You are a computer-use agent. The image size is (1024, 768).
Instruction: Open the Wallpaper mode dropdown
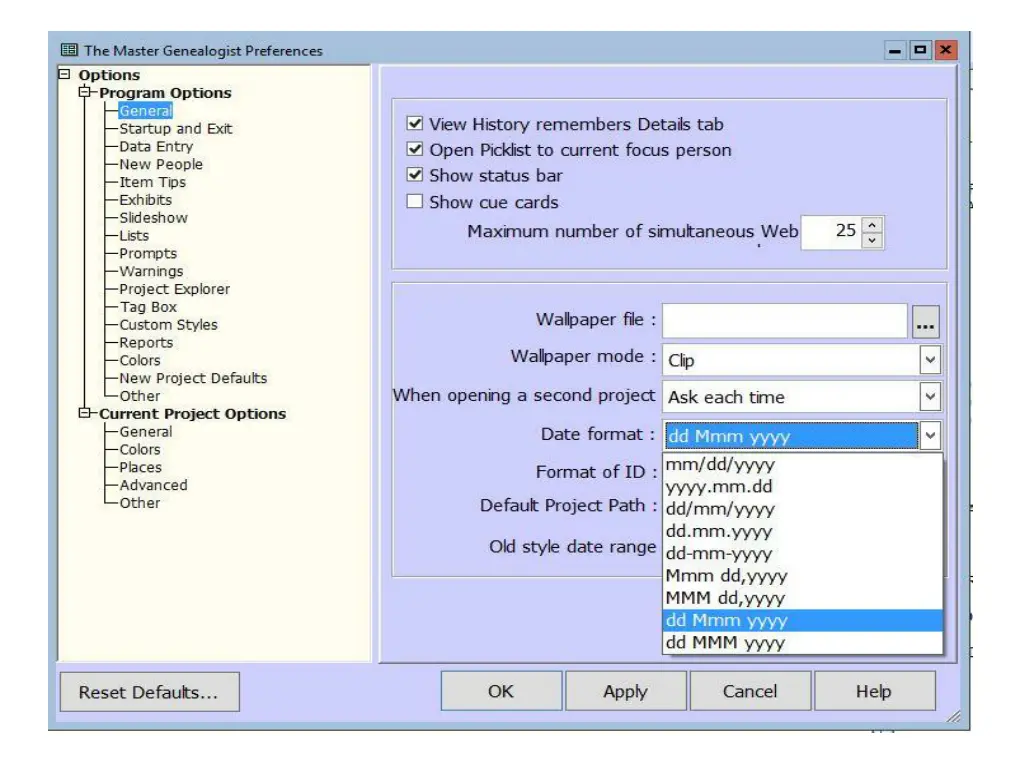tap(930, 360)
